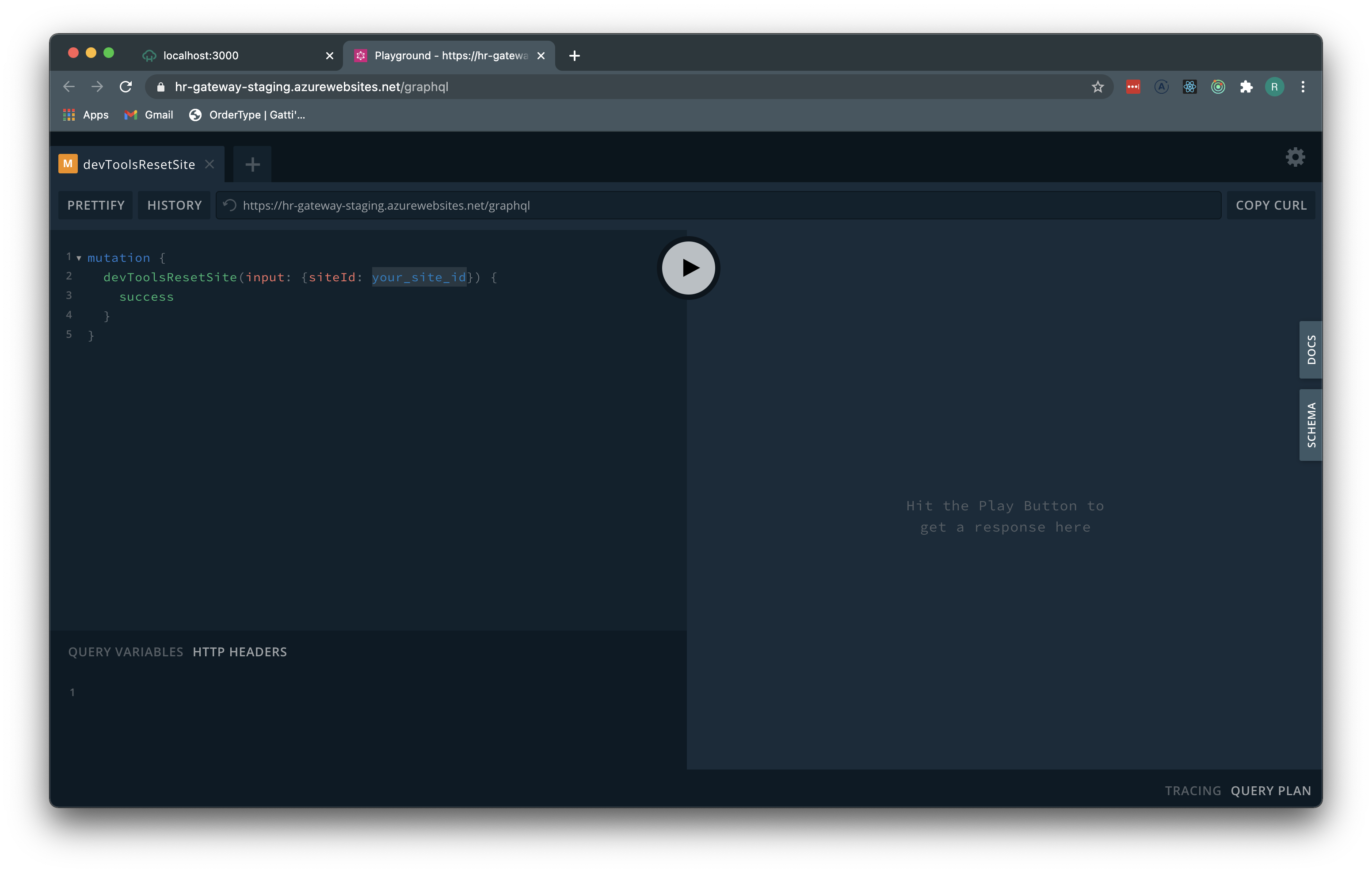Open the Apps bookmark shortcut

coord(85,115)
